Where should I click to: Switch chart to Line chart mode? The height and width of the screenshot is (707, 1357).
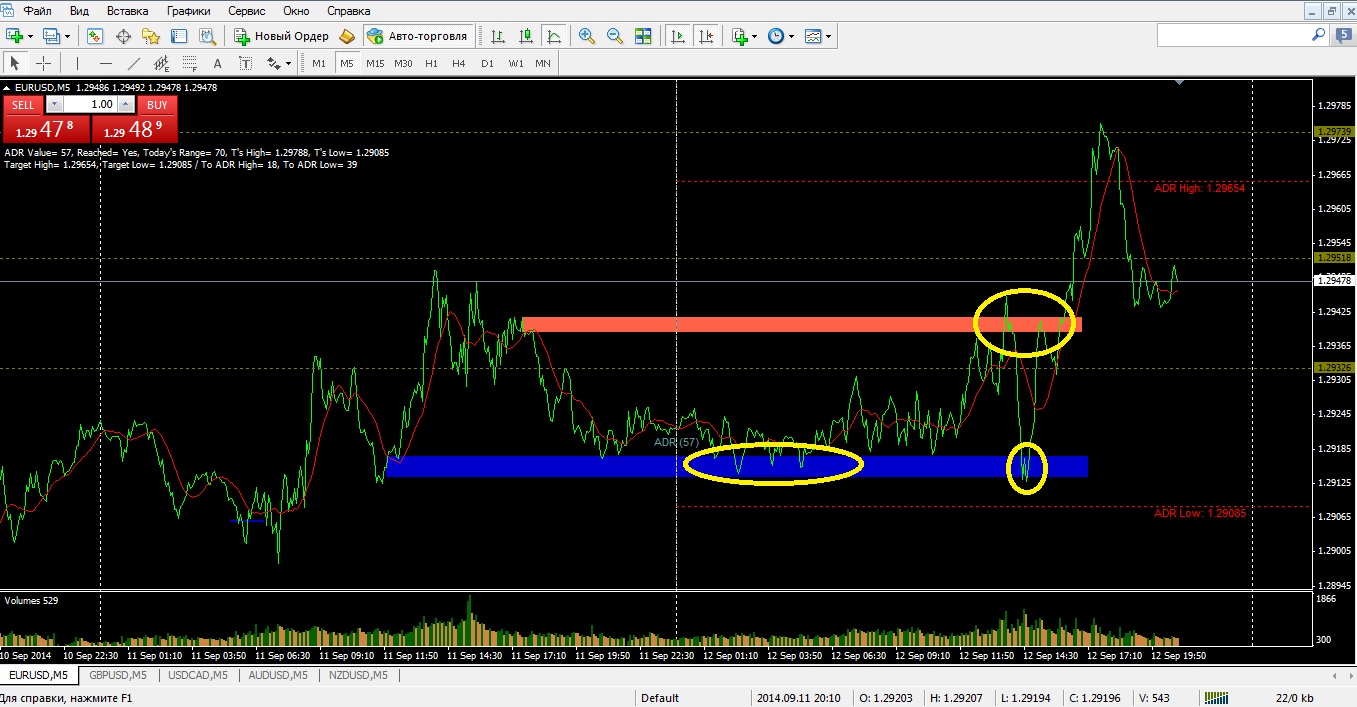[553, 36]
